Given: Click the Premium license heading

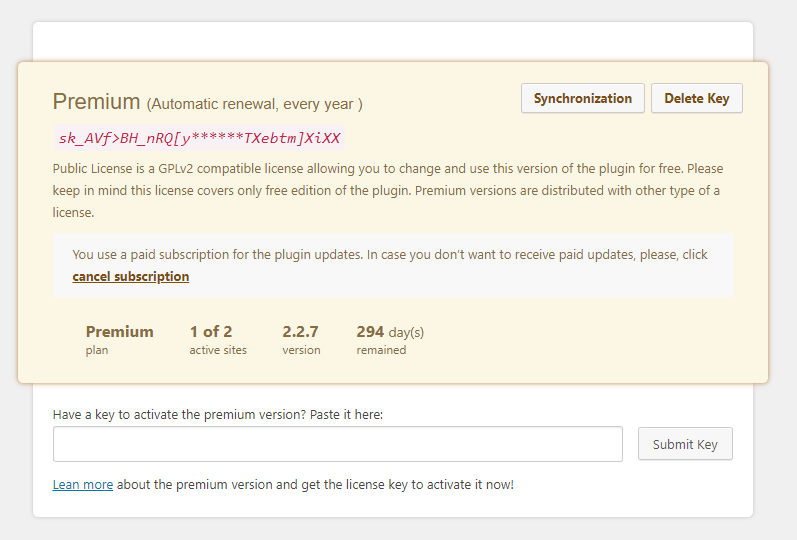Looking at the screenshot, I should coord(96,101).
